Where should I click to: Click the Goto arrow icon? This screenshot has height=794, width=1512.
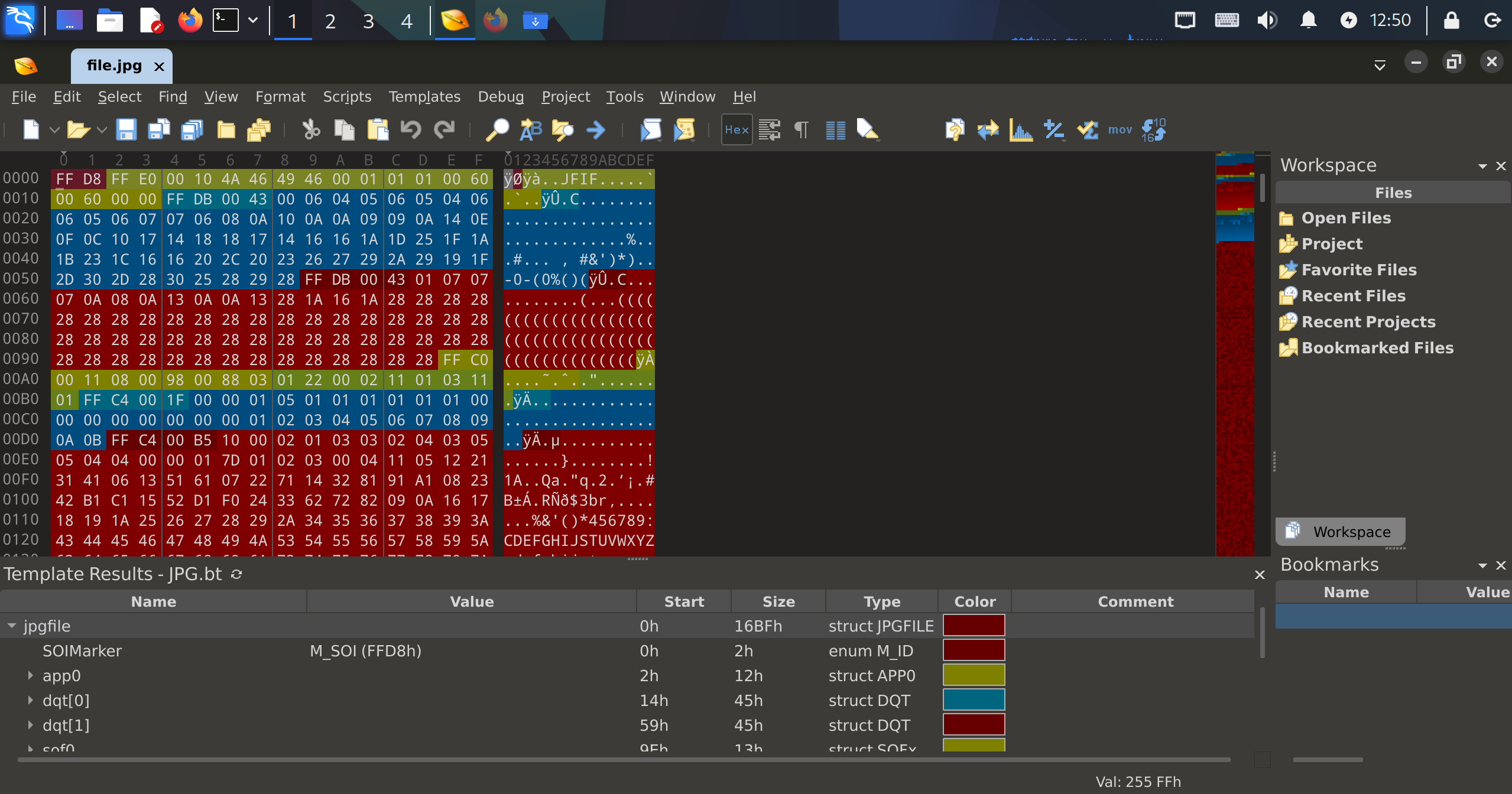point(596,129)
